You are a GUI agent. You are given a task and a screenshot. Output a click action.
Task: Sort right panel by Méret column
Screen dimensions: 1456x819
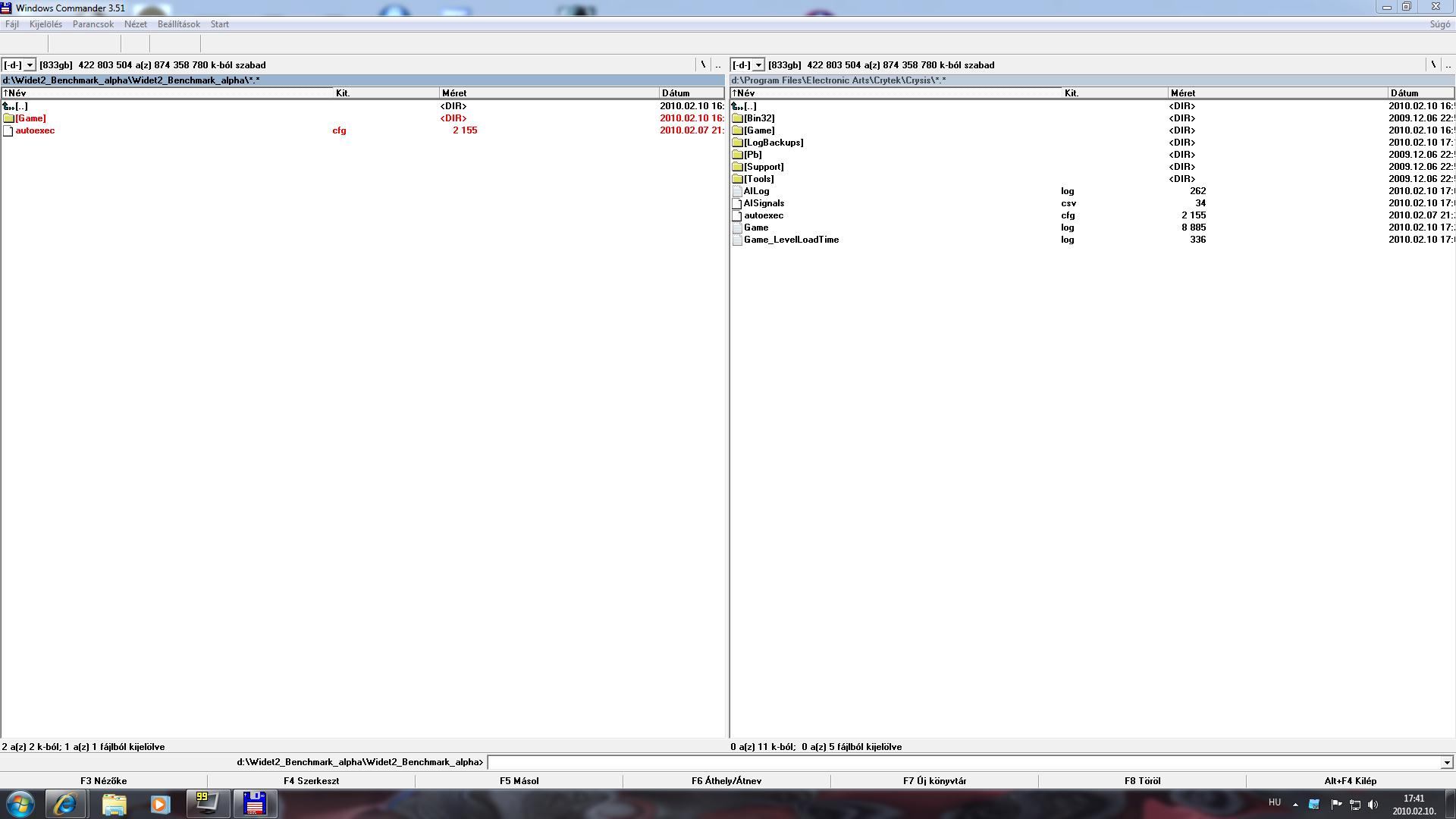click(x=1279, y=93)
